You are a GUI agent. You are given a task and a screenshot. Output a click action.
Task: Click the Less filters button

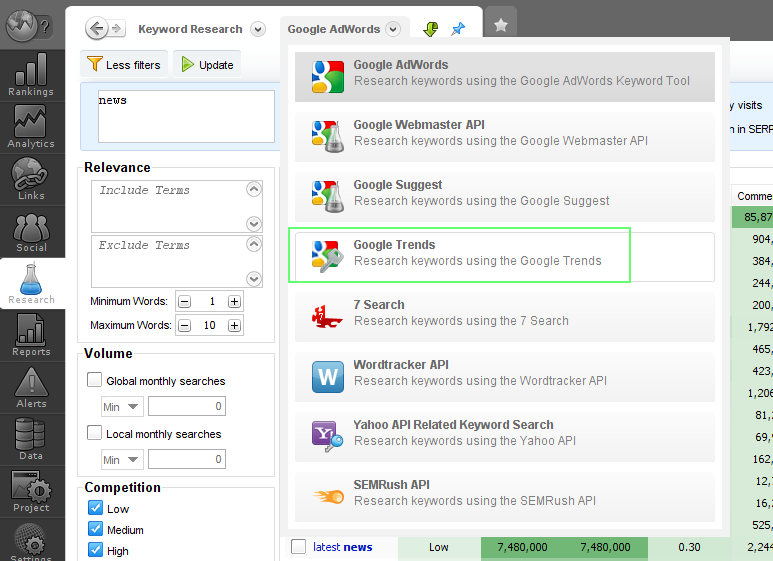coord(124,64)
